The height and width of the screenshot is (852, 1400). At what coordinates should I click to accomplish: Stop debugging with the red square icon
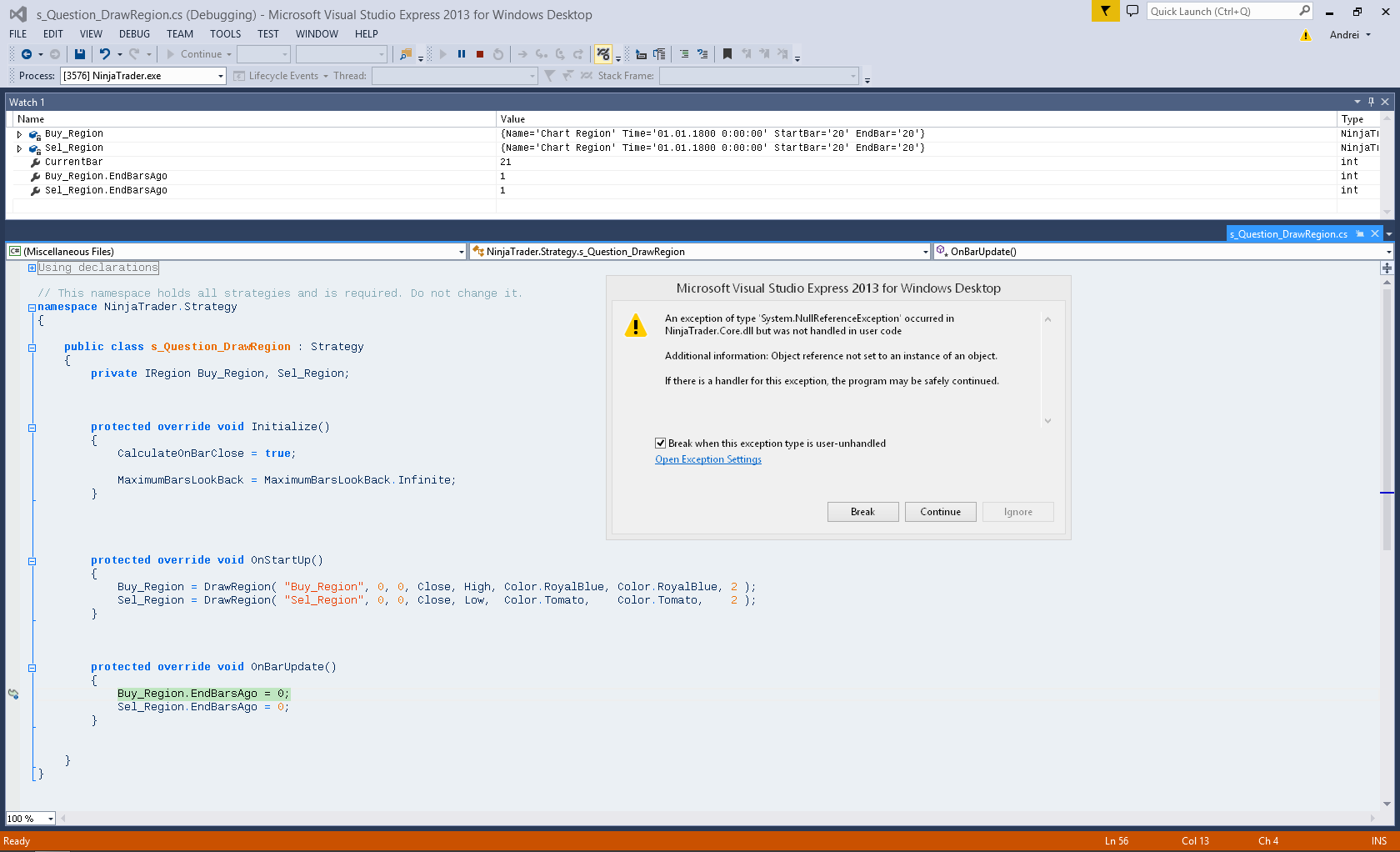pyautogui.click(x=480, y=54)
